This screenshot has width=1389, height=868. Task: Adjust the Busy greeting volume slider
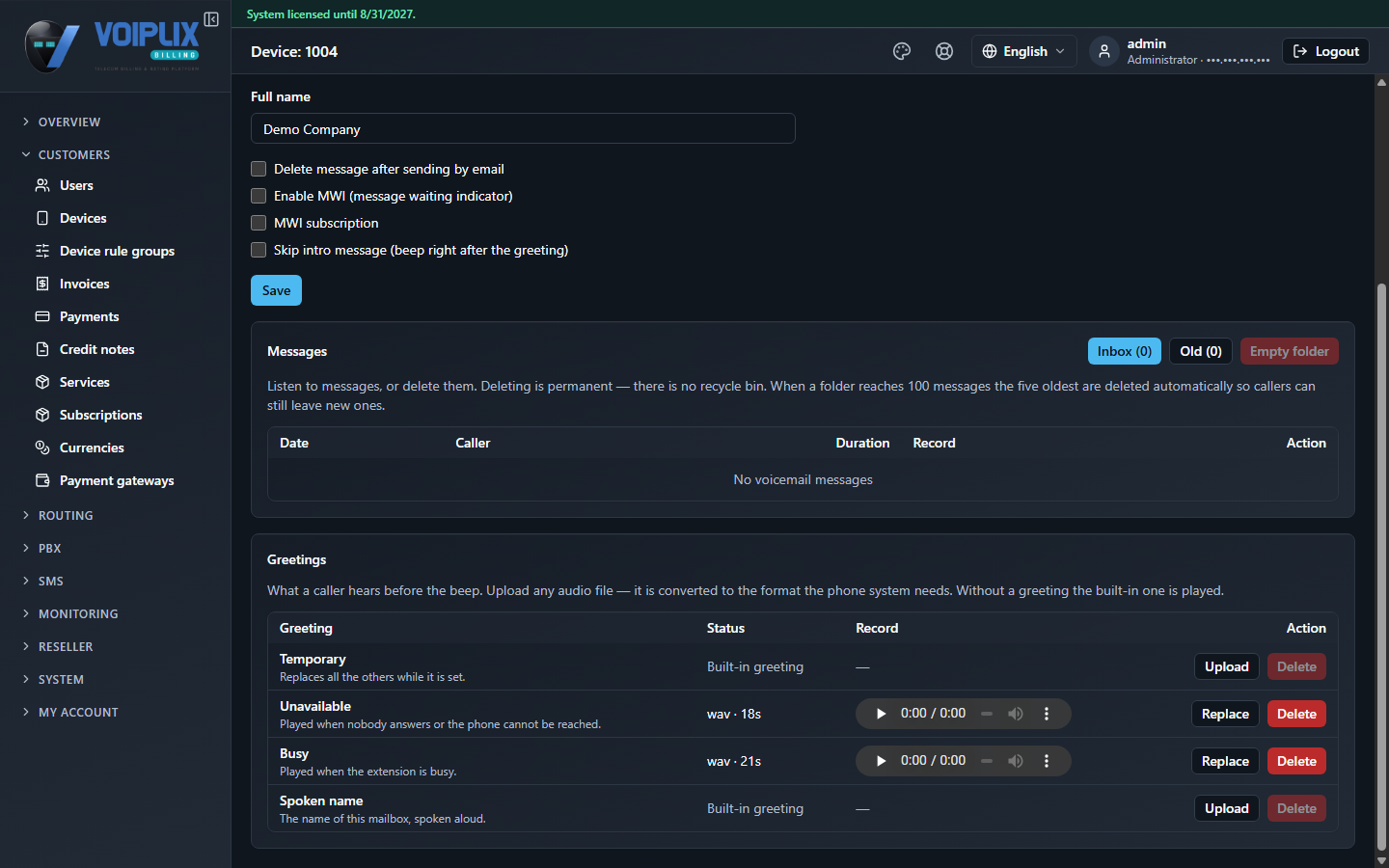coord(987,761)
